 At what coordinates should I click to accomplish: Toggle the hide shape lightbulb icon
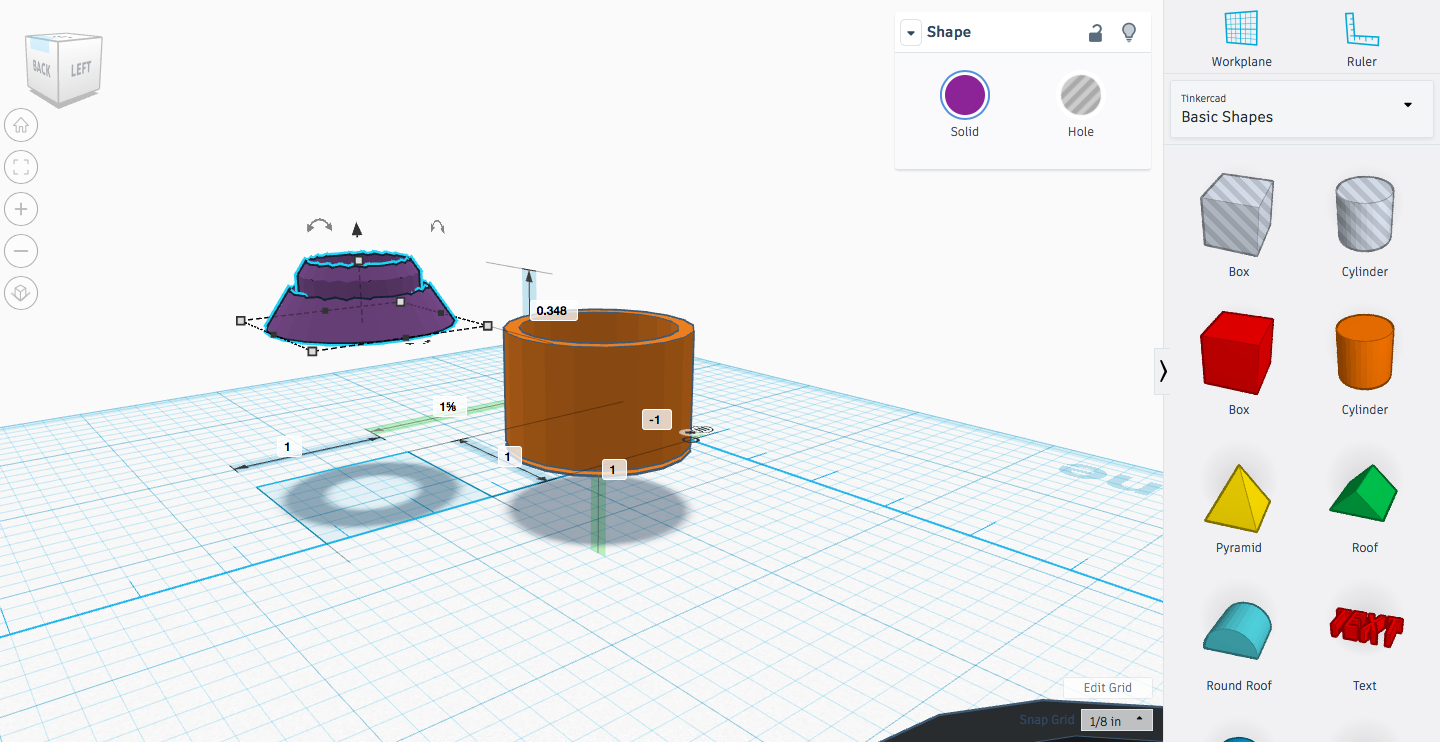1129,32
